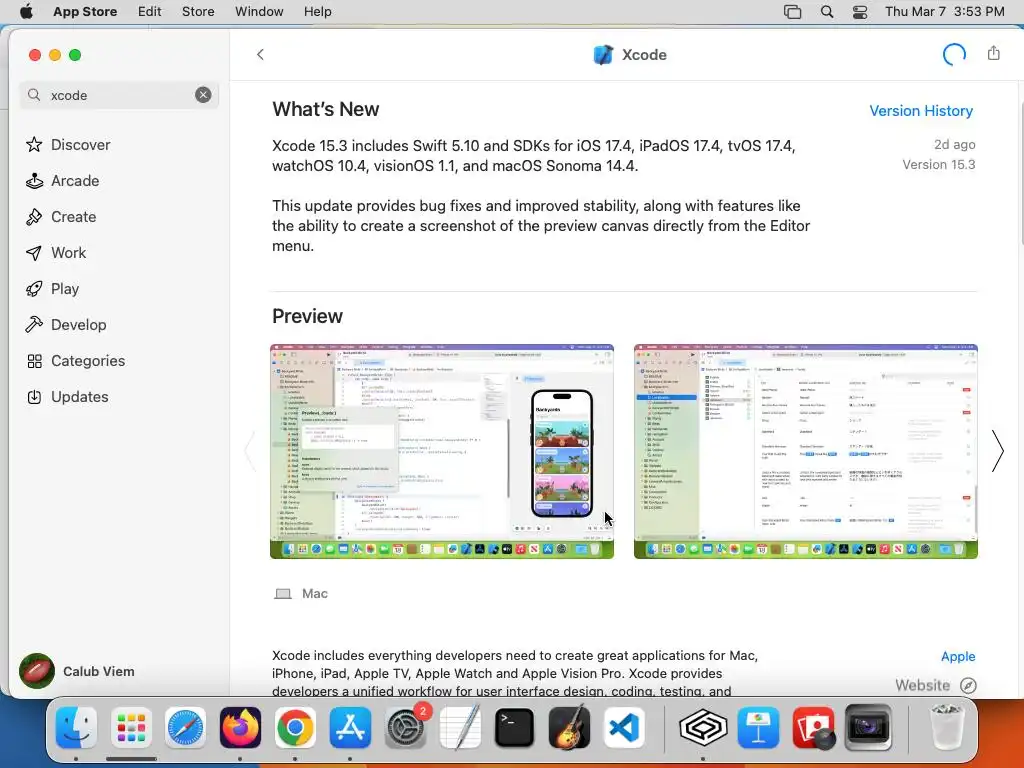
Task: Open the Window menu
Action: [x=259, y=12]
